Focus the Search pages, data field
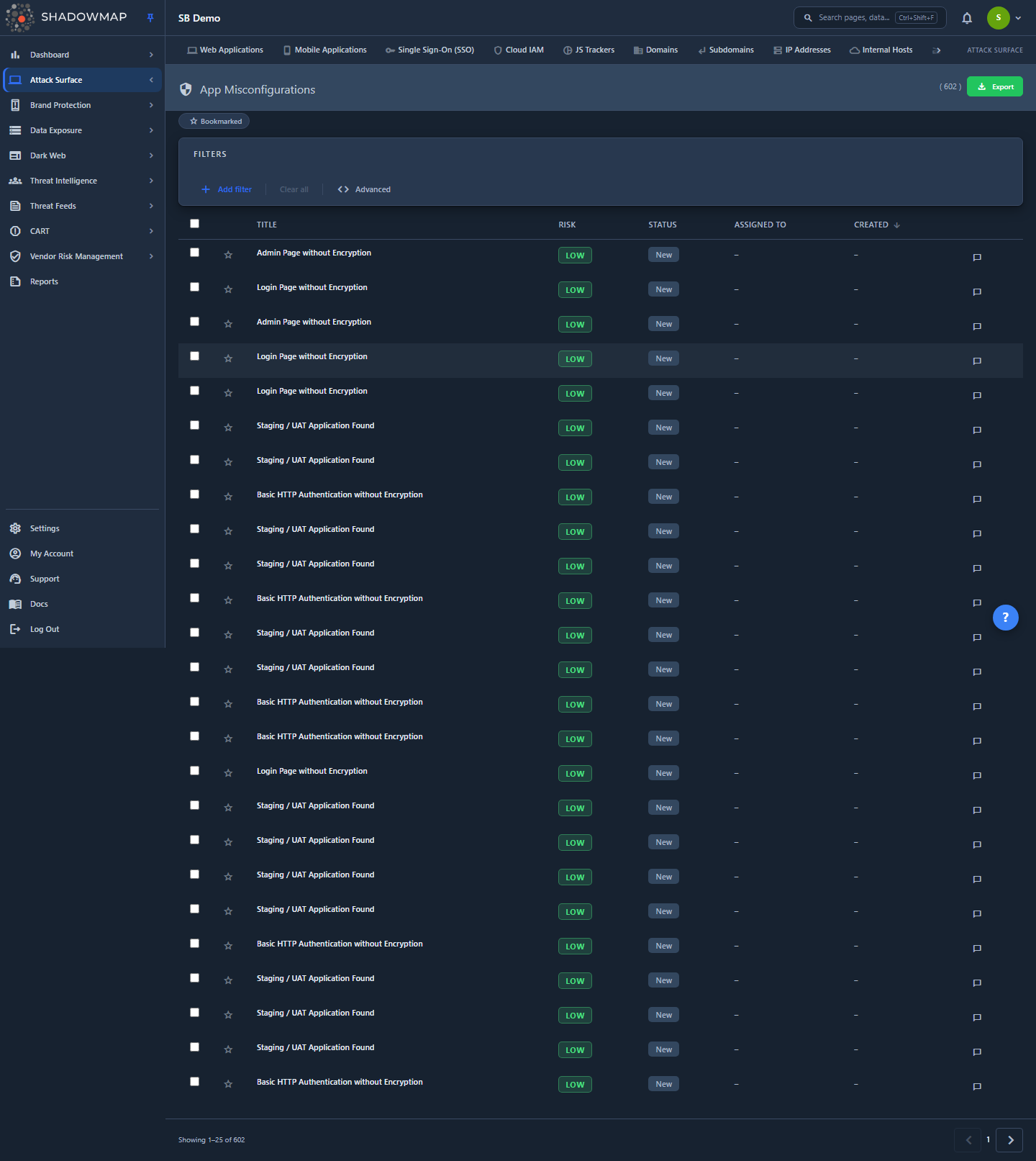 point(870,18)
